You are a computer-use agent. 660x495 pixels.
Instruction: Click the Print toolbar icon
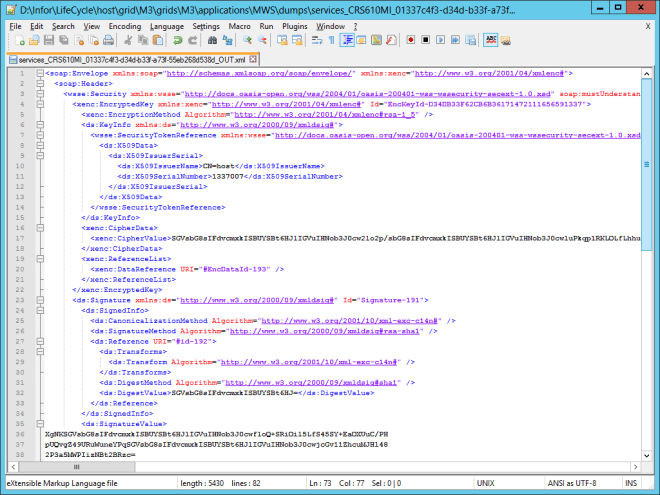tap(107, 40)
